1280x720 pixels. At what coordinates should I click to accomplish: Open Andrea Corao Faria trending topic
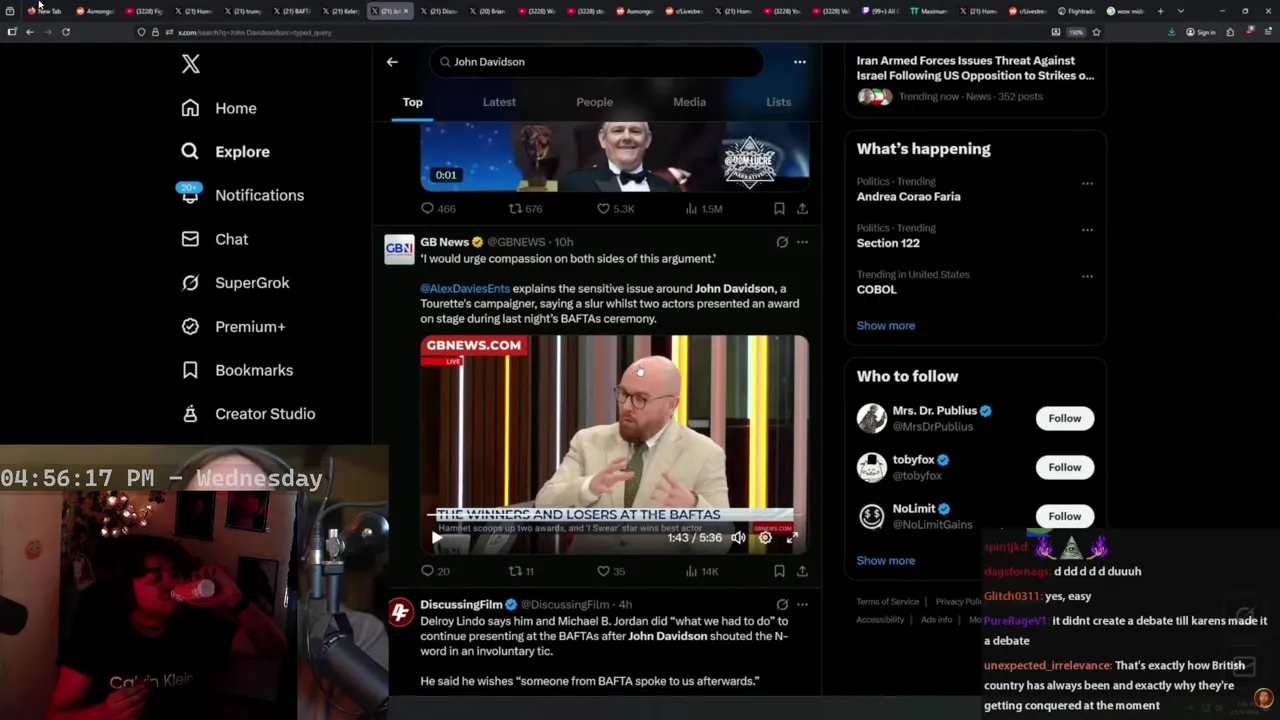[x=908, y=197]
